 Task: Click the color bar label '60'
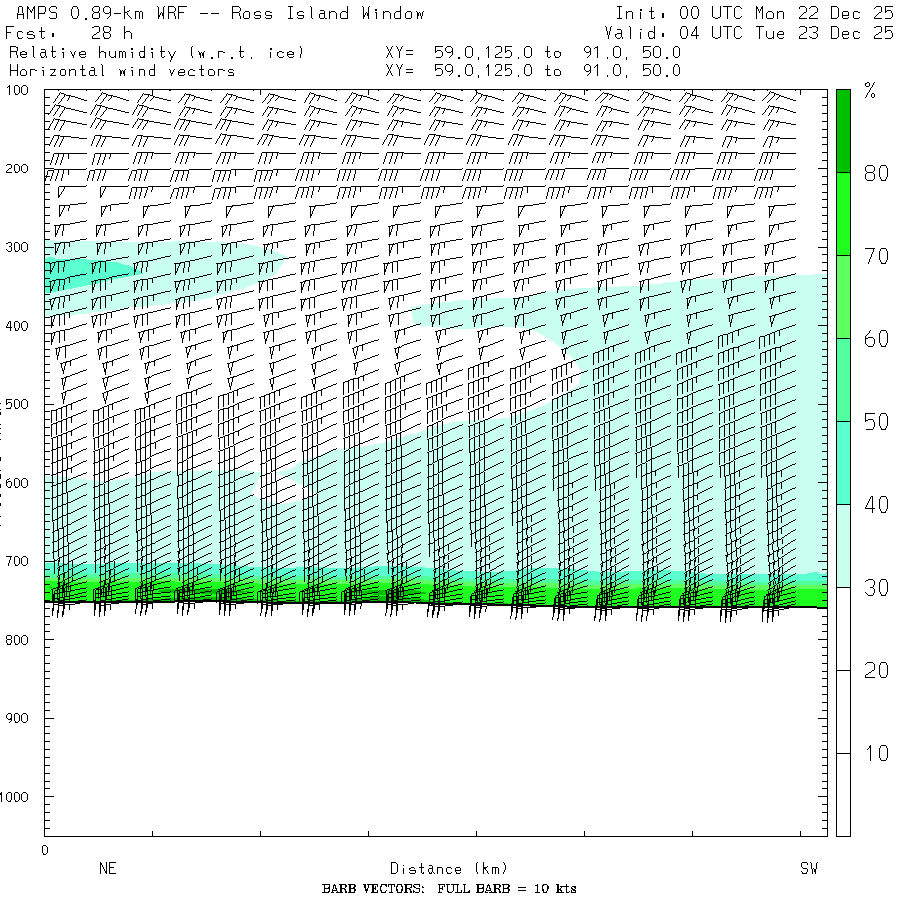pyautogui.click(x=876, y=339)
